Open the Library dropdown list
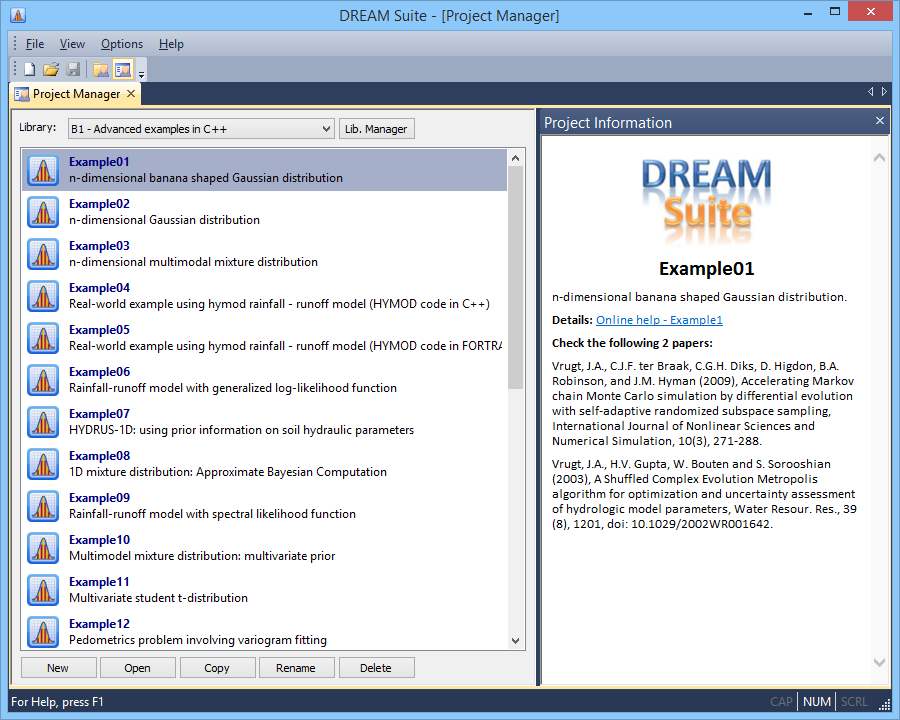The height and width of the screenshot is (720, 900). [x=201, y=129]
